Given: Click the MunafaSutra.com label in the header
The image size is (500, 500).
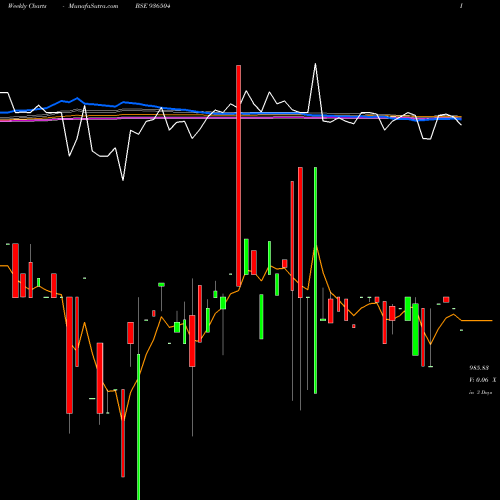Looking at the screenshot, I should tap(93, 6).
